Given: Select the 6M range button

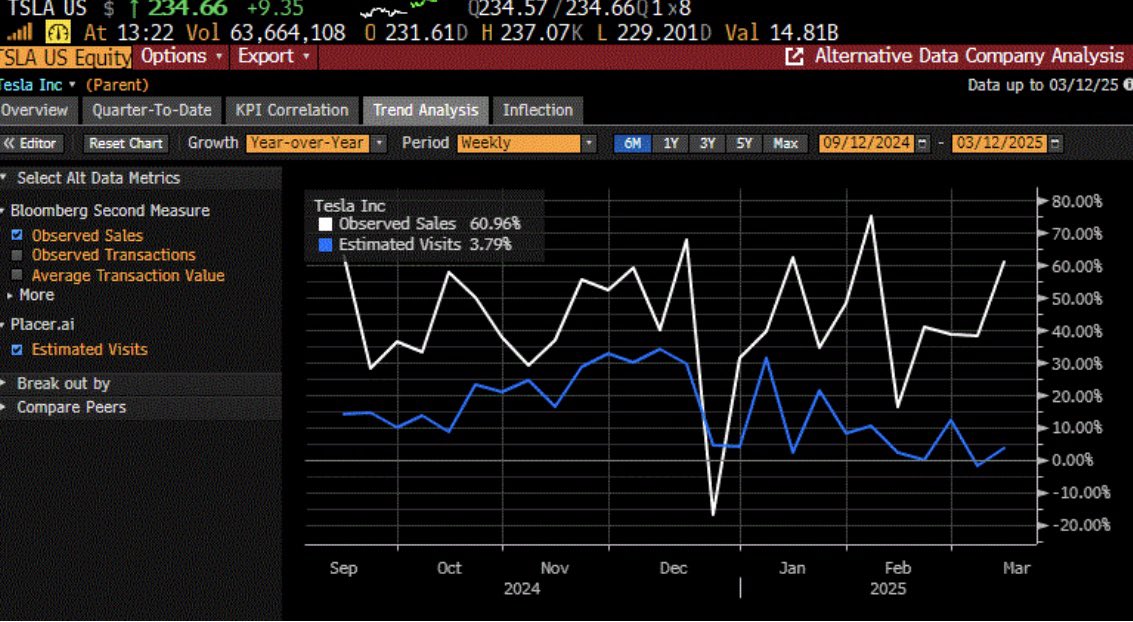Looking at the screenshot, I should [632, 144].
